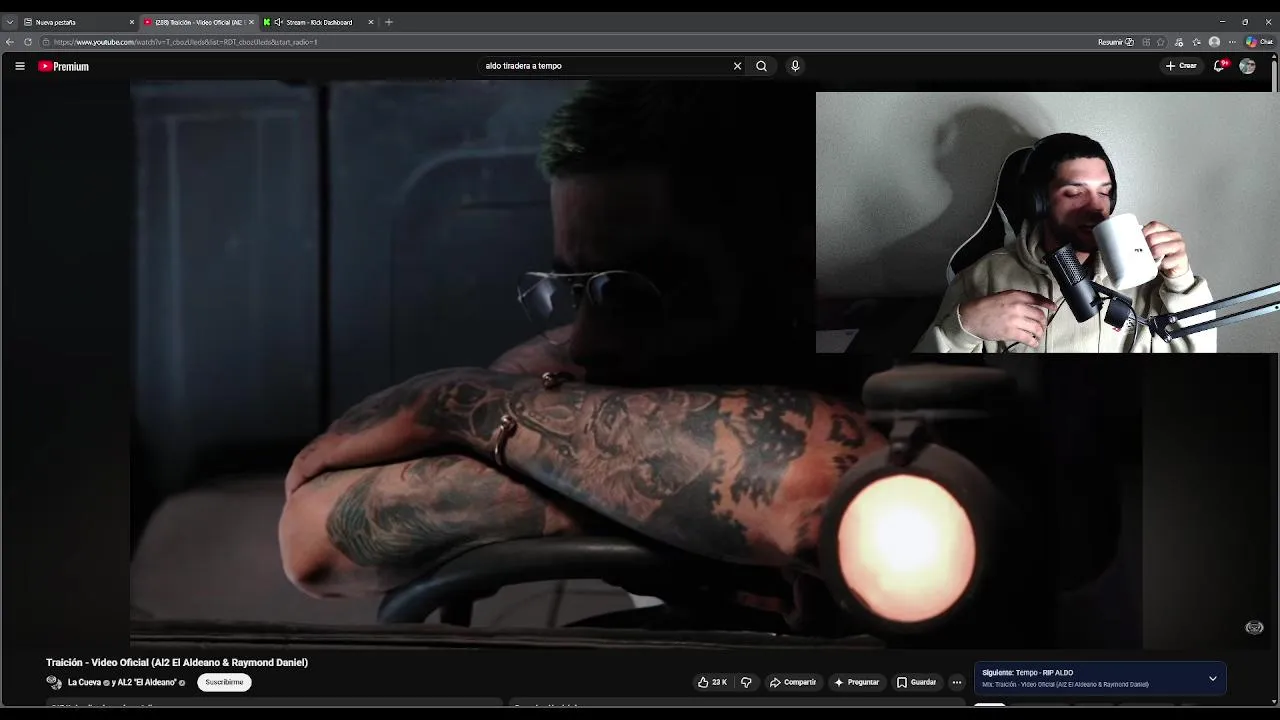Open tab search dropdown arrow
Viewport: 1280px width, 720px height.
click(10, 22)
